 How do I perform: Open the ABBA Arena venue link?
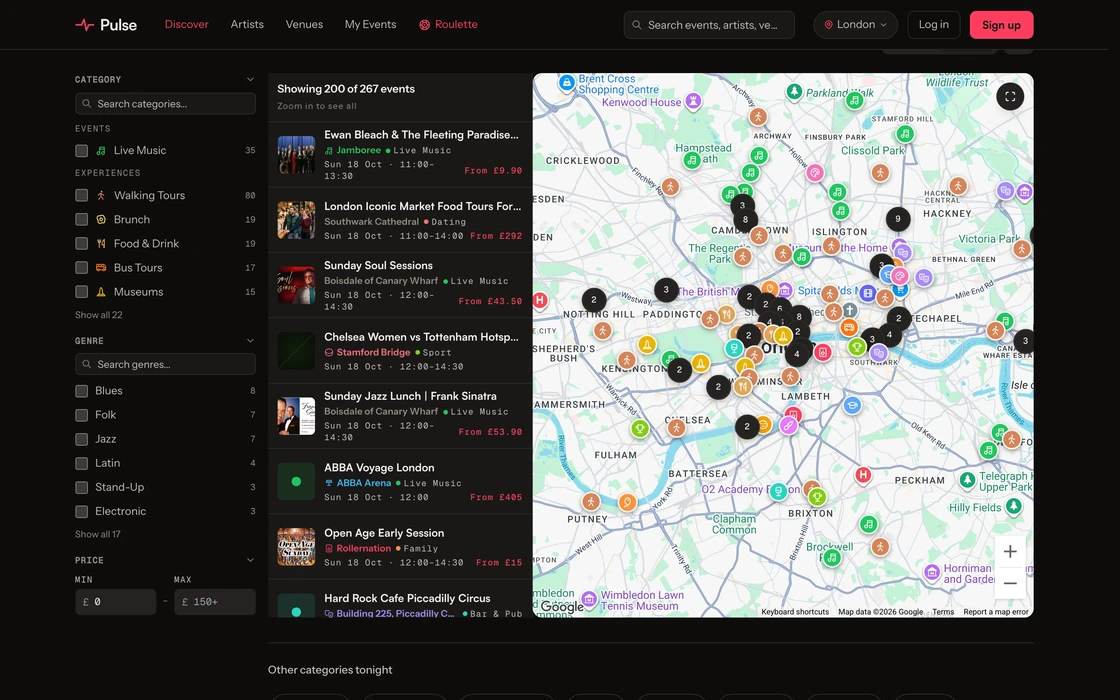click(x=364, y=483)
